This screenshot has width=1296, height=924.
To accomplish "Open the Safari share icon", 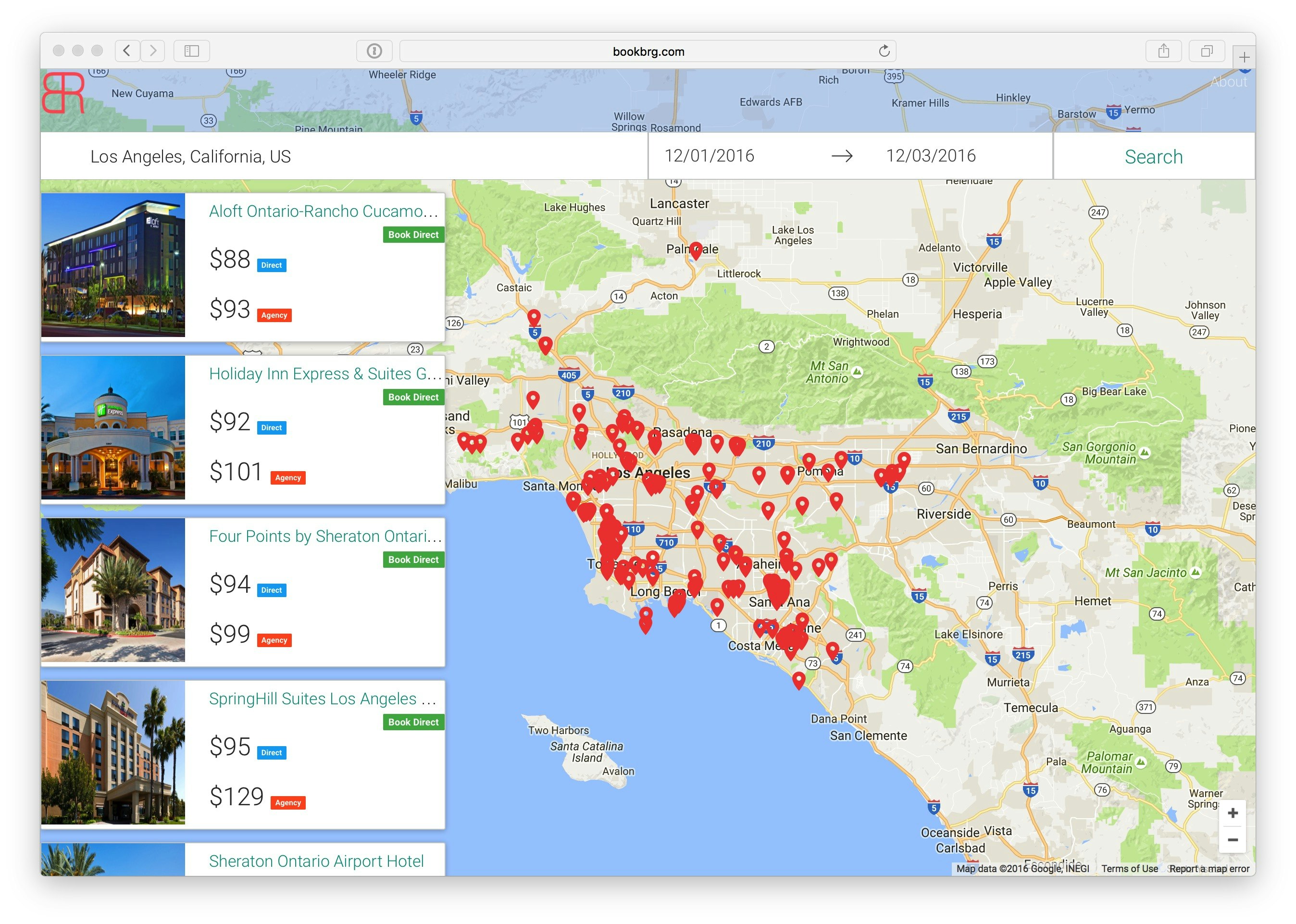I will [1163, 51].
